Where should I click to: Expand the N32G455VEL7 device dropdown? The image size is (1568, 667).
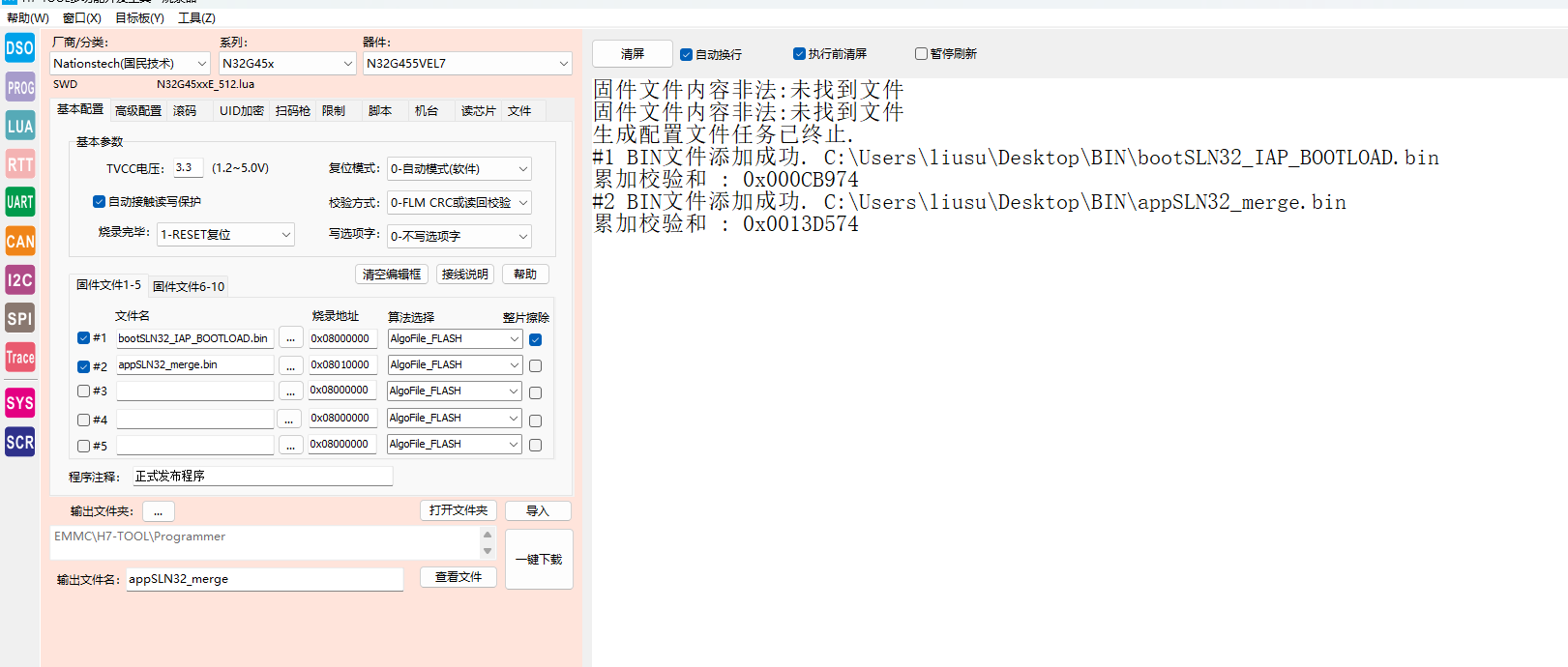[467, 64]
